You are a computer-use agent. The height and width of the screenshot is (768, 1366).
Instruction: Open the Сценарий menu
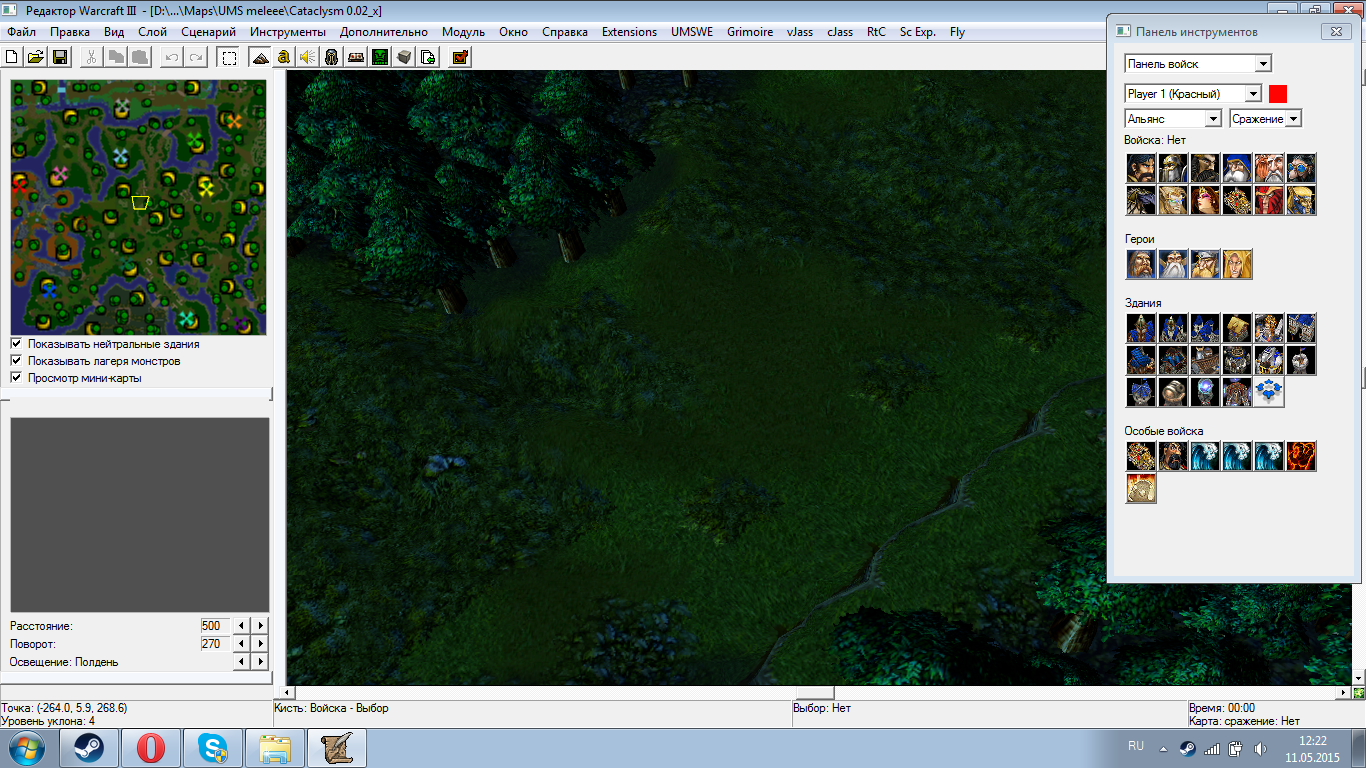coord(208,32)
